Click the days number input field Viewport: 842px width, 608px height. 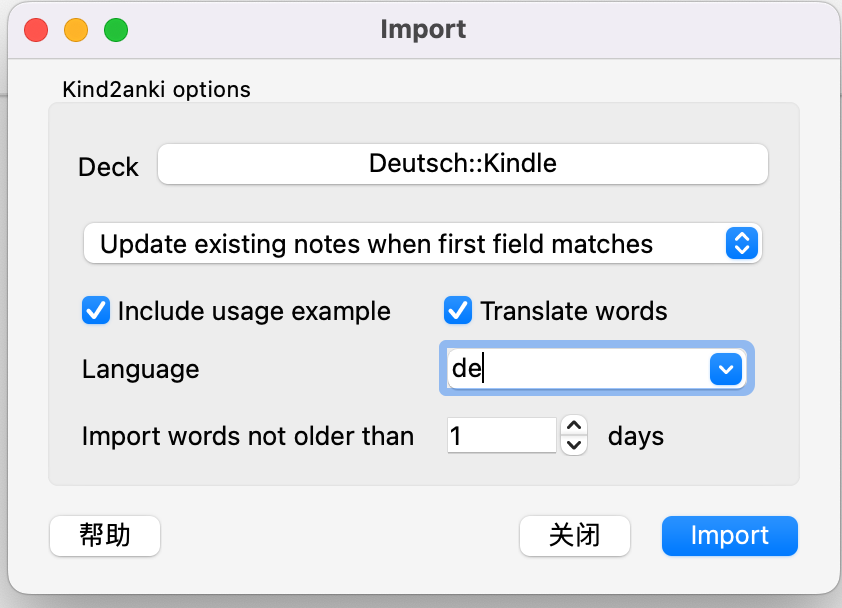coord(500,436)
